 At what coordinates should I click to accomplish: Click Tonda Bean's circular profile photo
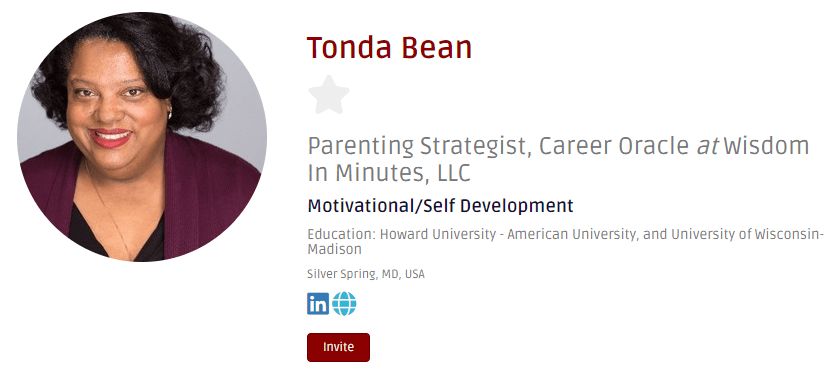click(142, 137)
